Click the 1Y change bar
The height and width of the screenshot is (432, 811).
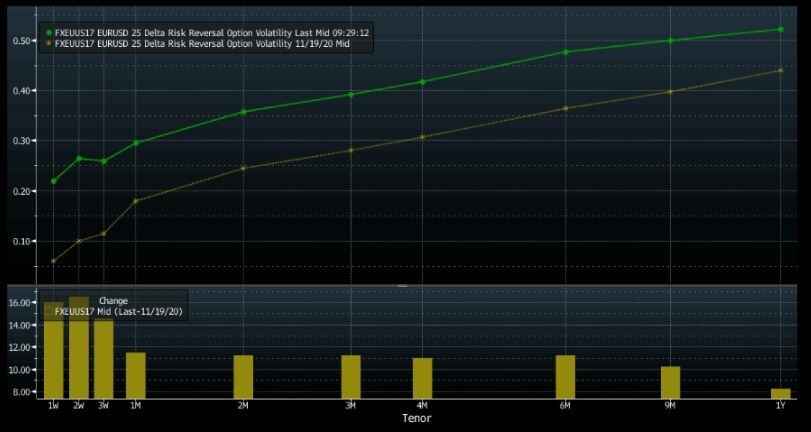(781, 394)
